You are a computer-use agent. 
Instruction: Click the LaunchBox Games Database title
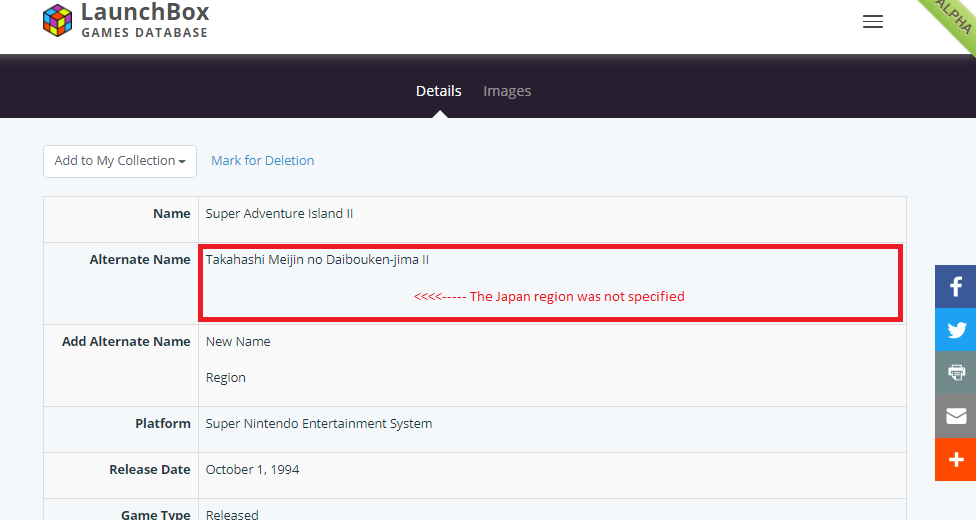pos(145,20)
